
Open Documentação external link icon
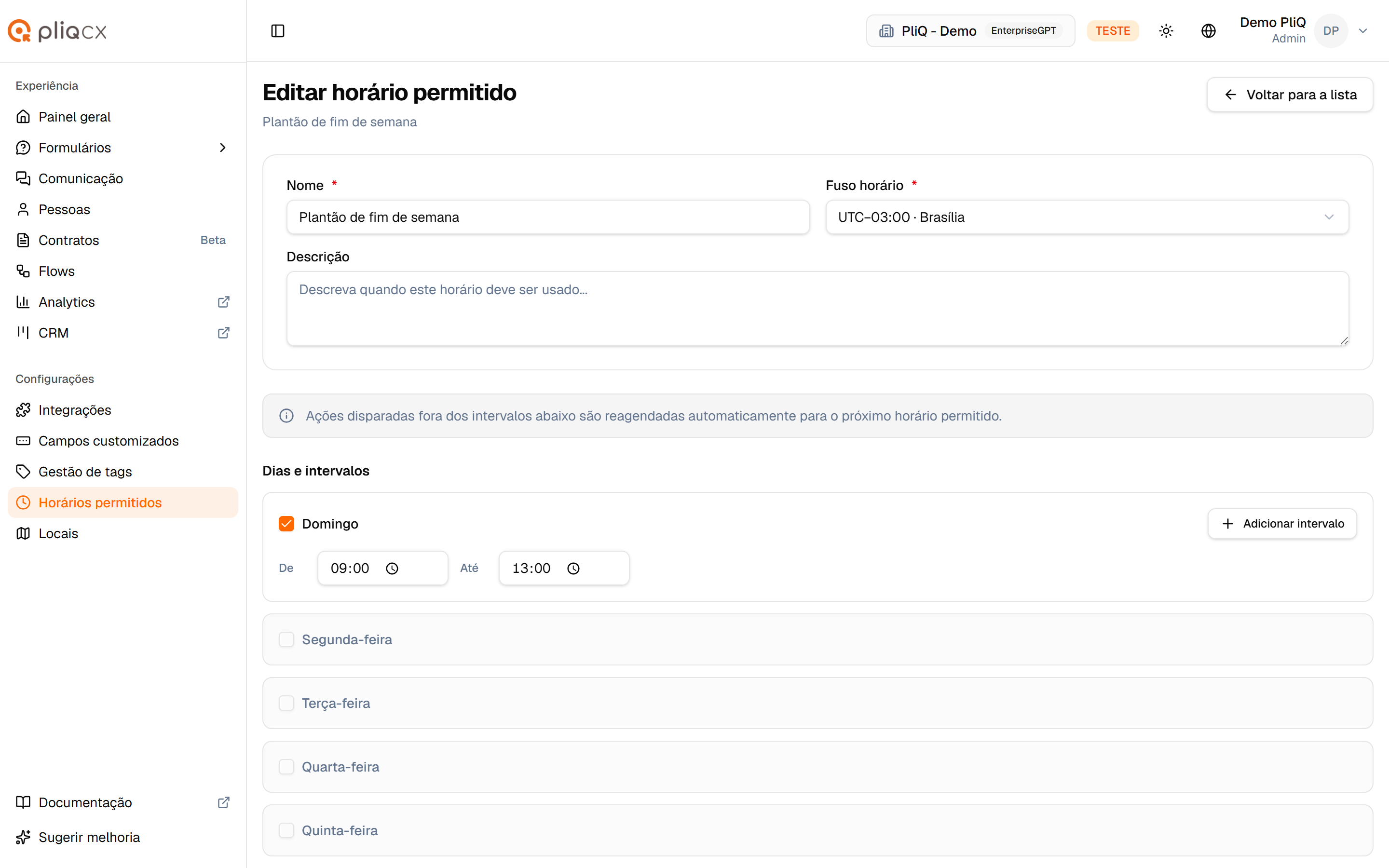click(x=224, y=802)
